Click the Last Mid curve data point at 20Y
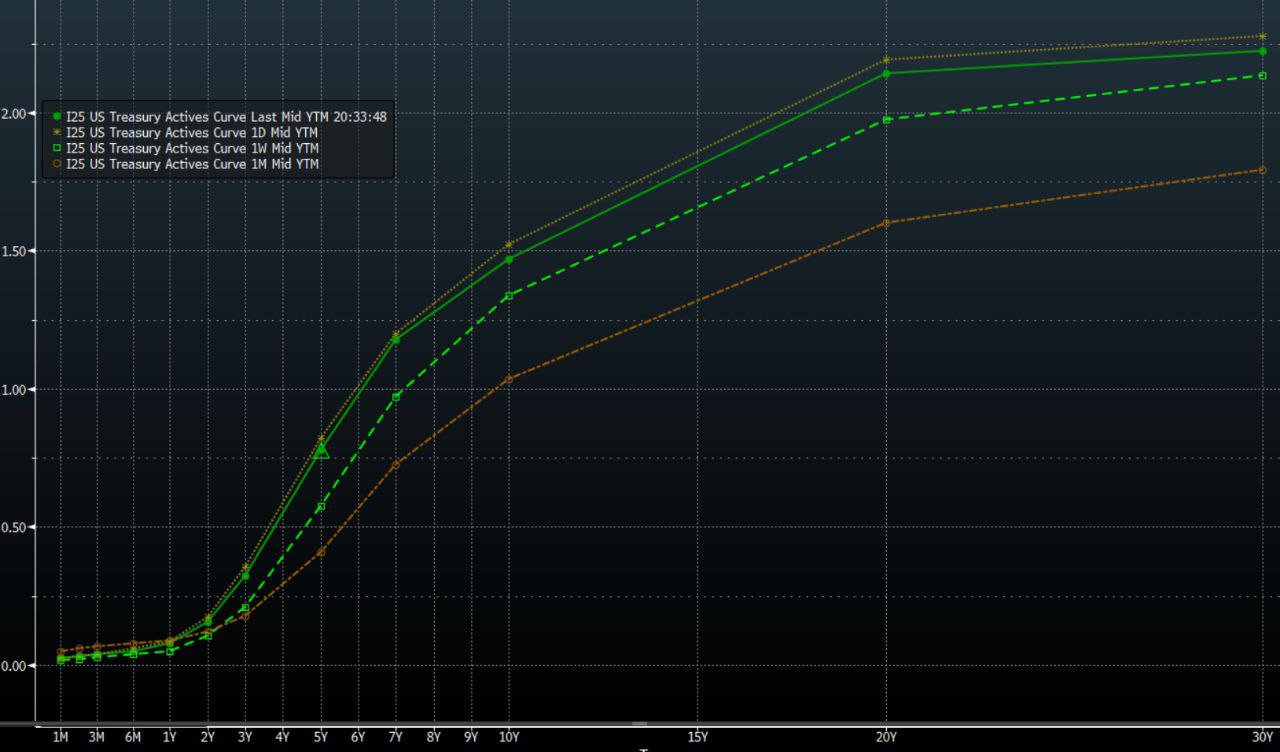Viewport: 1280px width, 752px height. pos(886,73)
